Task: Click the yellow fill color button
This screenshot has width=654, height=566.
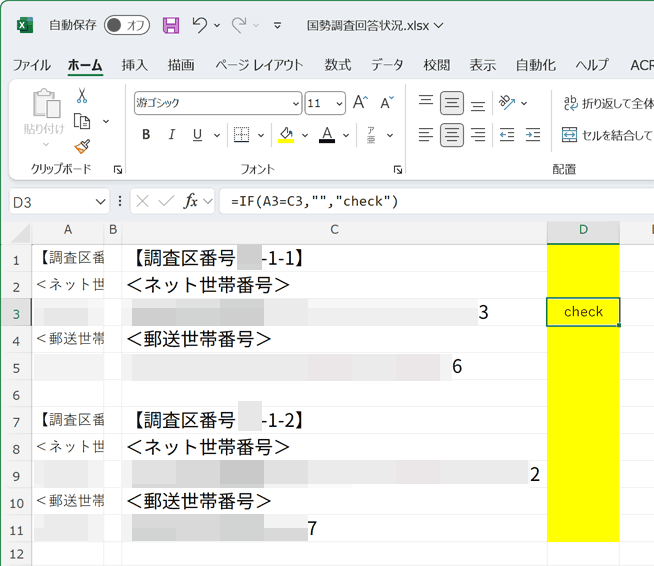Action: [286, 135]
